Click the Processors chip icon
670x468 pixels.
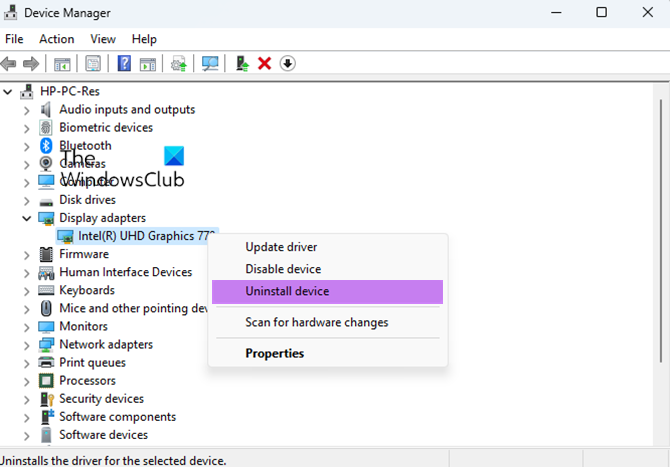(x=46, y=380)
